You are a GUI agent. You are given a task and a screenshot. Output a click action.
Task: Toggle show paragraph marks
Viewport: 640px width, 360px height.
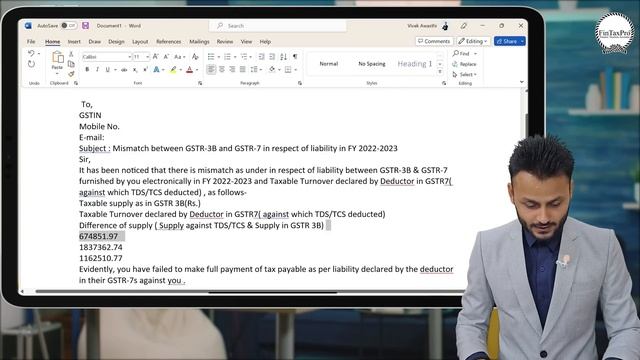pyautogui.click(x=295, y=57)
